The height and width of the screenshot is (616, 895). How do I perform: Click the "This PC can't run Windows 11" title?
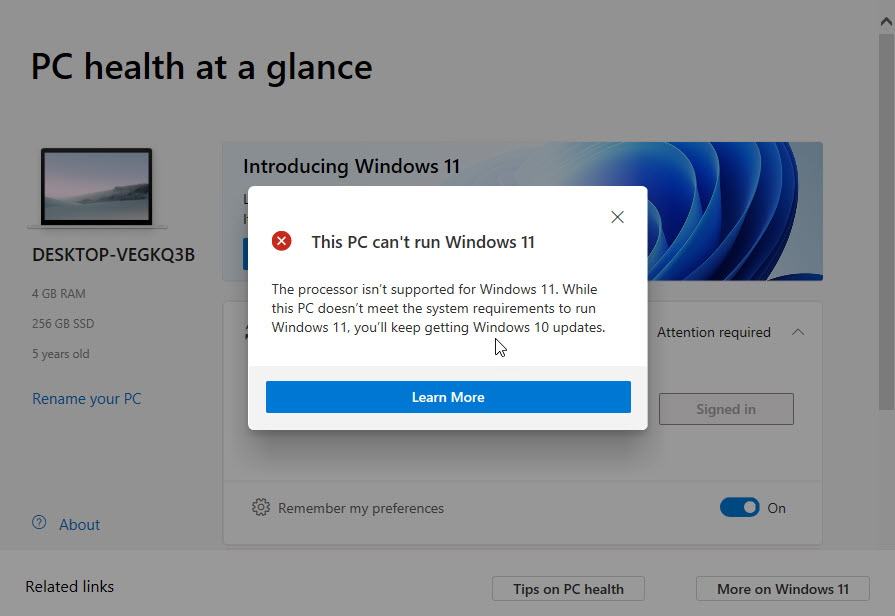coord(423,242)
